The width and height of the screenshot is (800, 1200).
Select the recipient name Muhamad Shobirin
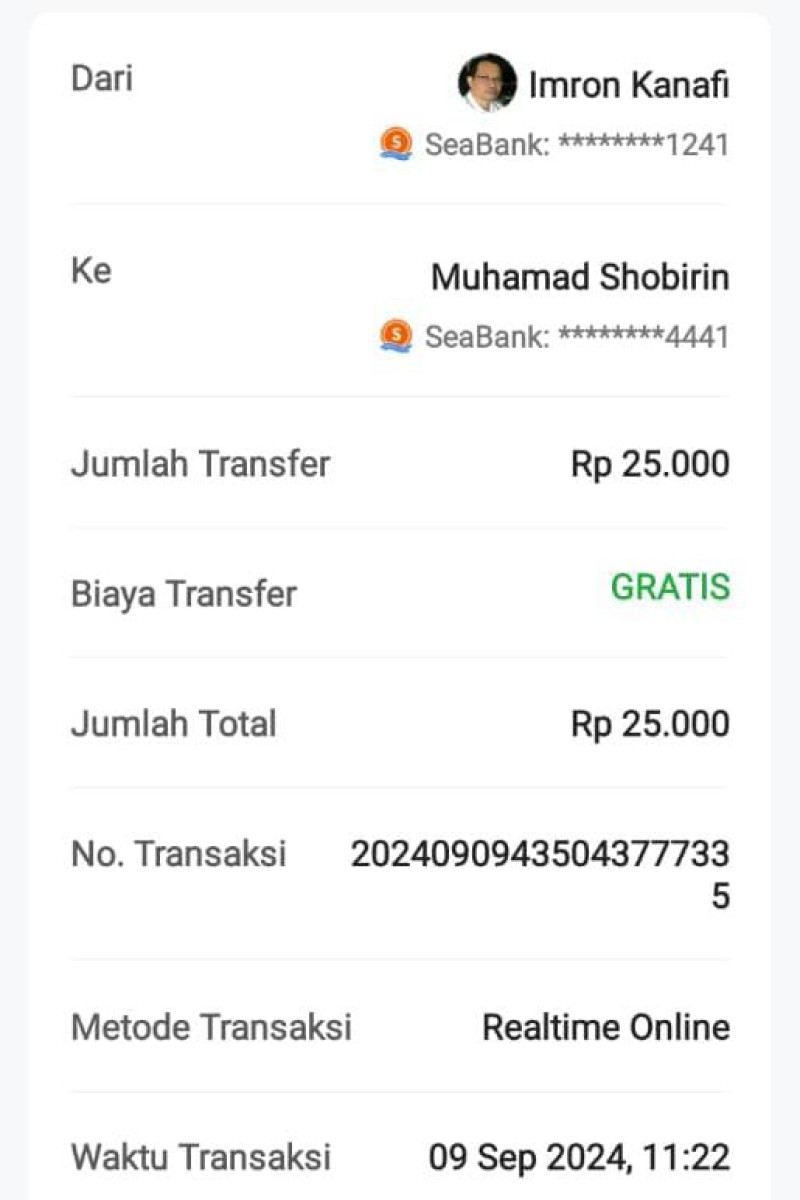[x=579, y=277]
